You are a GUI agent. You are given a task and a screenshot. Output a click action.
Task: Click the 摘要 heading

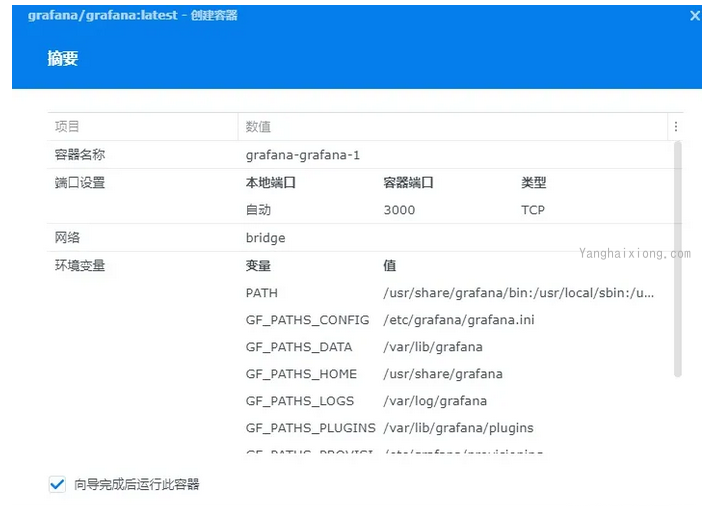pos(63,58)
